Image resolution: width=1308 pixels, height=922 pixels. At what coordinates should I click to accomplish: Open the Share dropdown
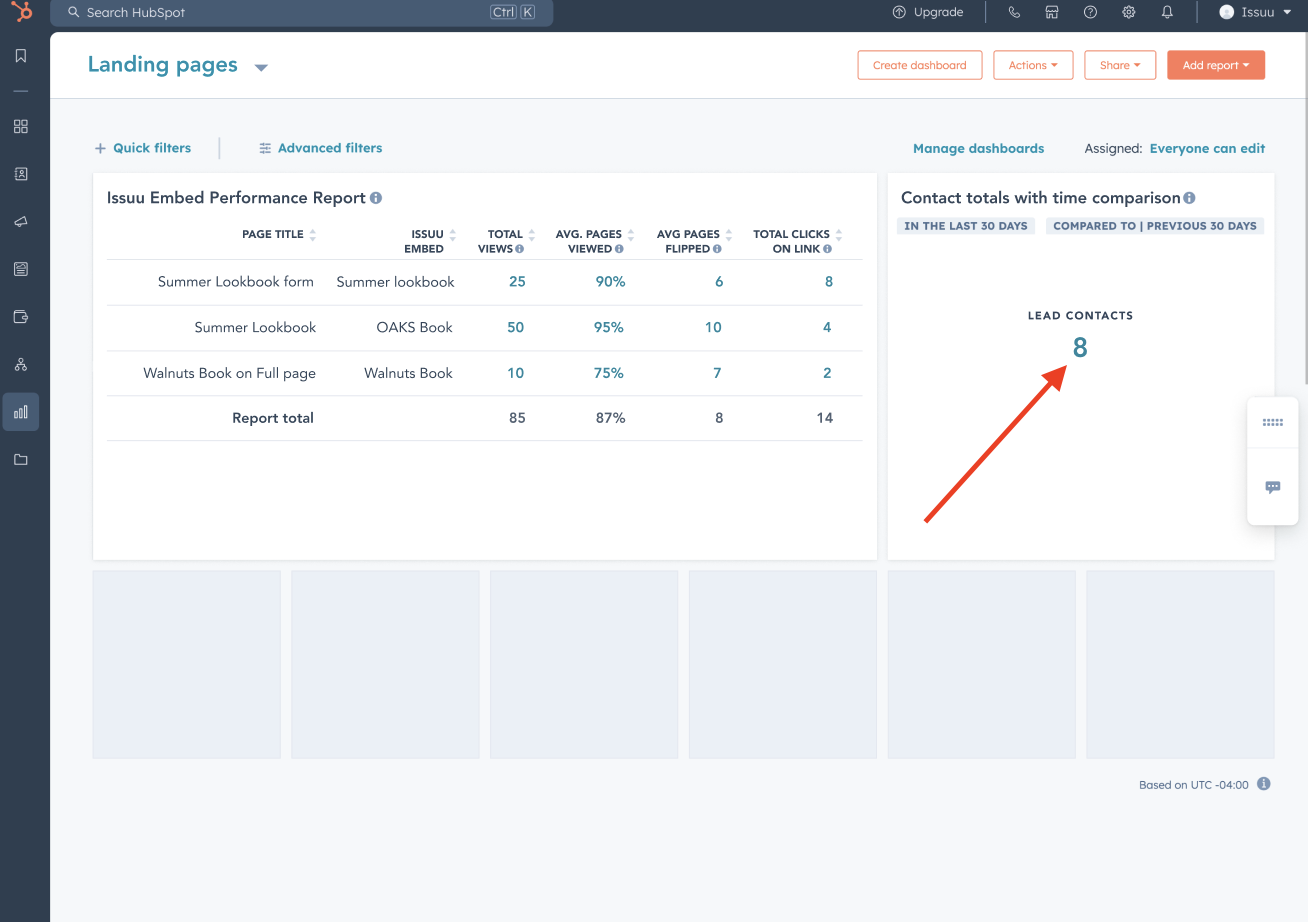click(x=1120, y=65)
